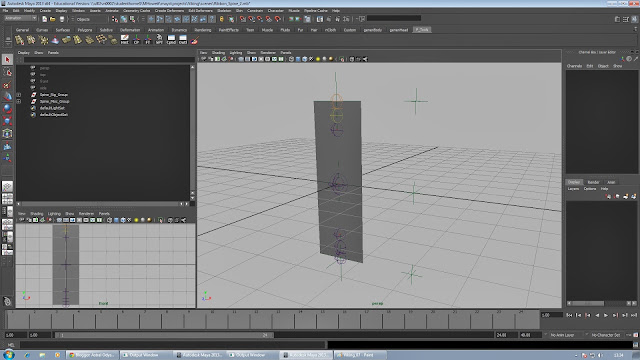Click the first shelf tool icon
The image size is (640, 360).
point(19,40)
